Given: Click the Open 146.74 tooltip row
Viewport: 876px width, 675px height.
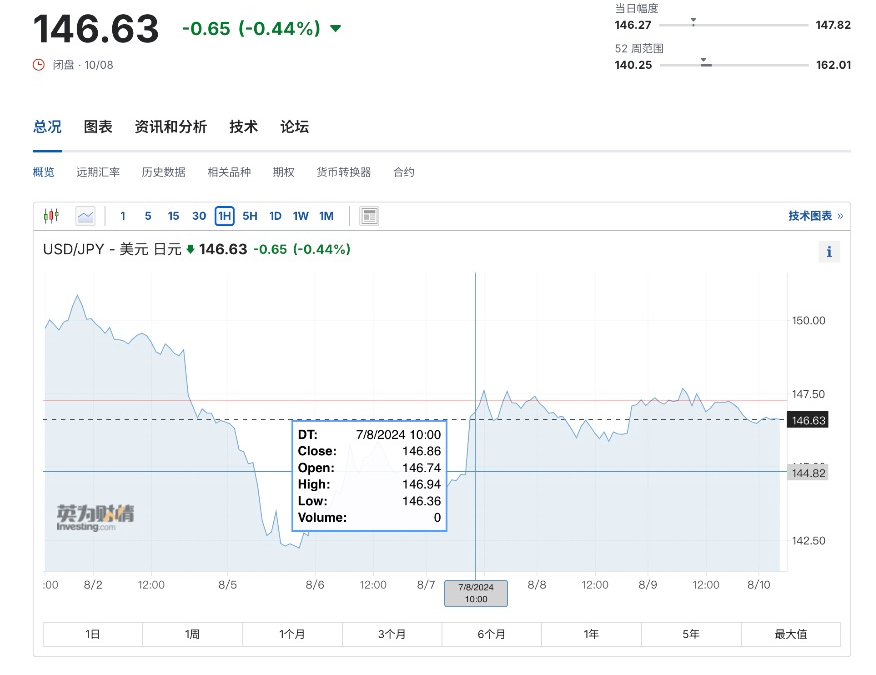Looking at the screenshot, I should coord(369,468).
